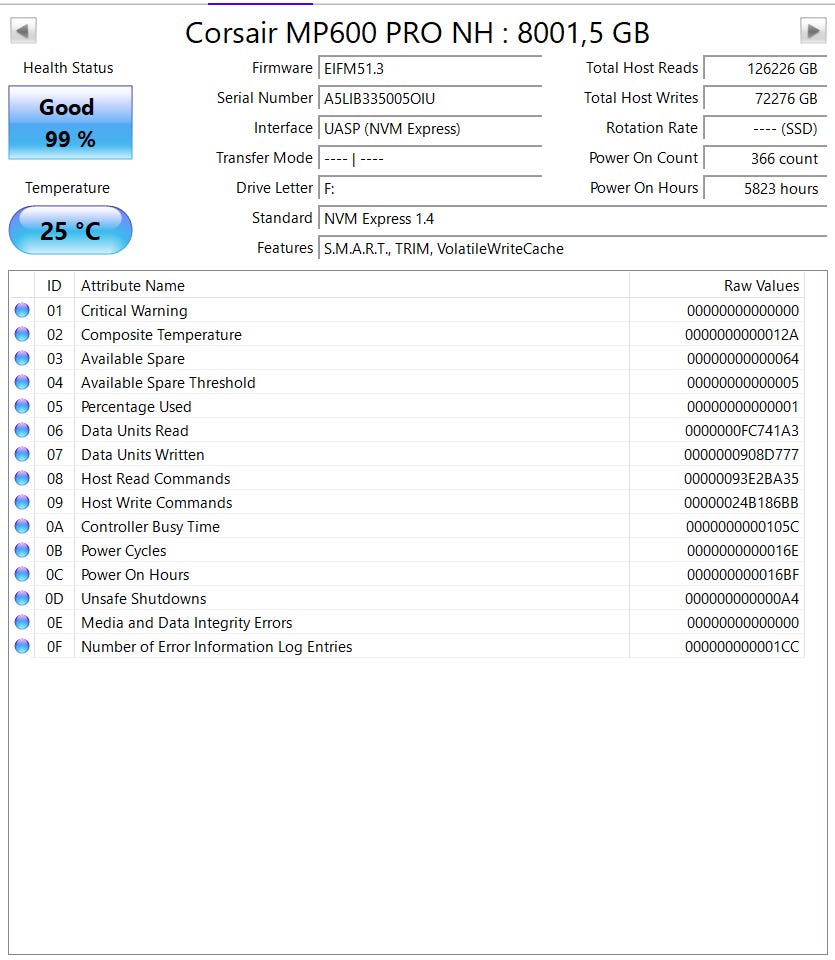This screenshot has height=960, width=835.
Task: Click the status orb for row 0C Power On Hours
Action: [22, 574]
